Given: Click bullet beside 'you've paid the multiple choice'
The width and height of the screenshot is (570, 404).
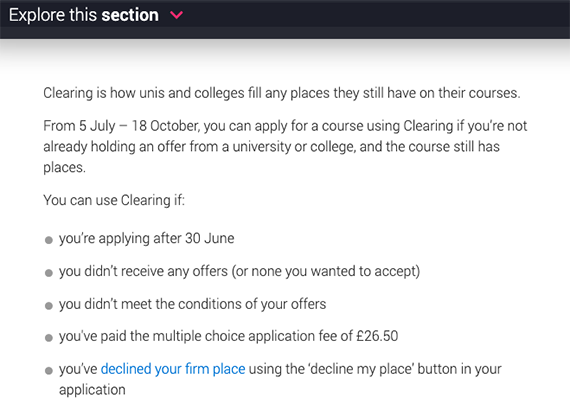Looking at the screenshot, I should [x=49, y=338].
